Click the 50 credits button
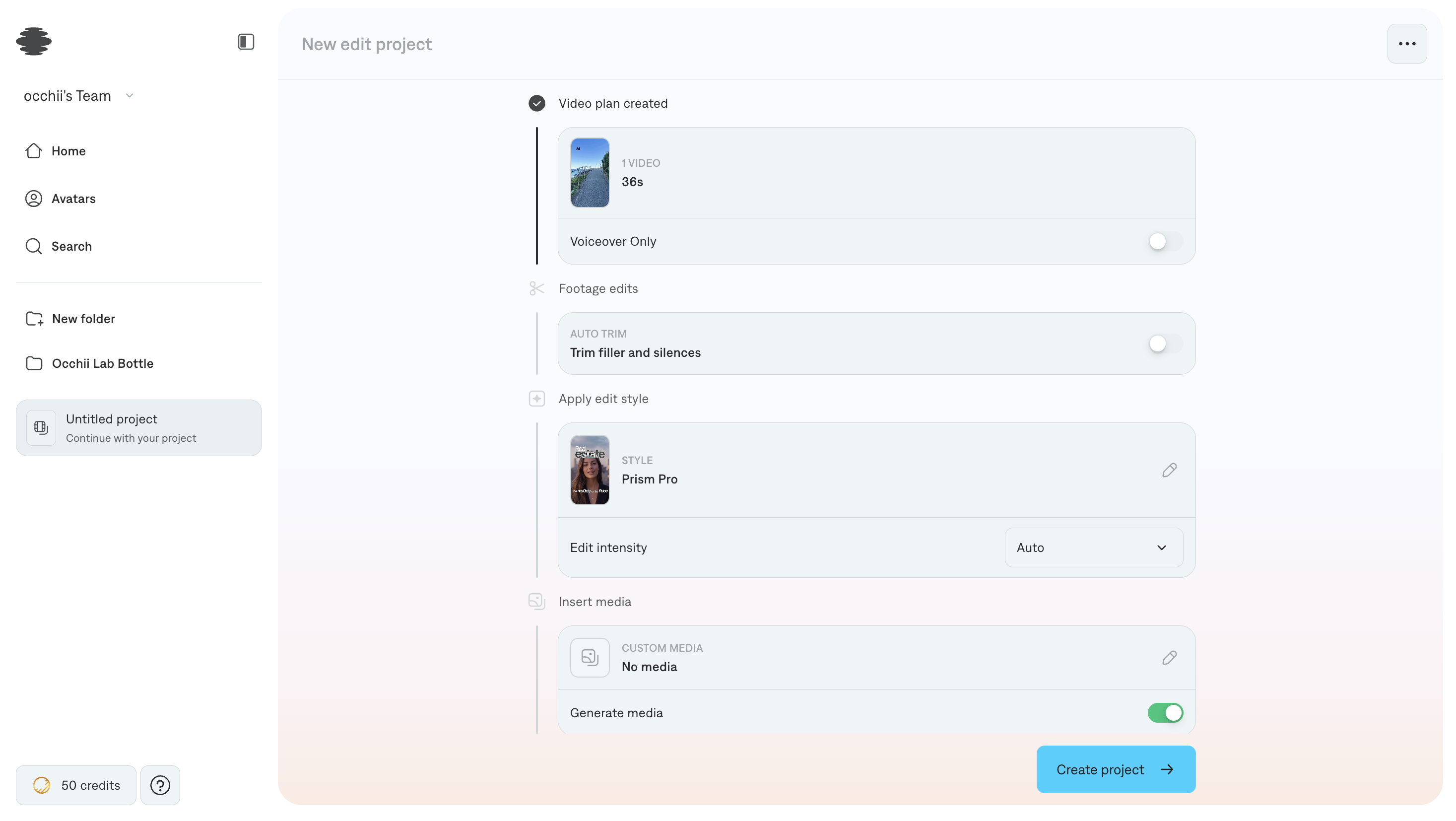Viewport: 1456px width, 821px height. click(x=76, y=785)
